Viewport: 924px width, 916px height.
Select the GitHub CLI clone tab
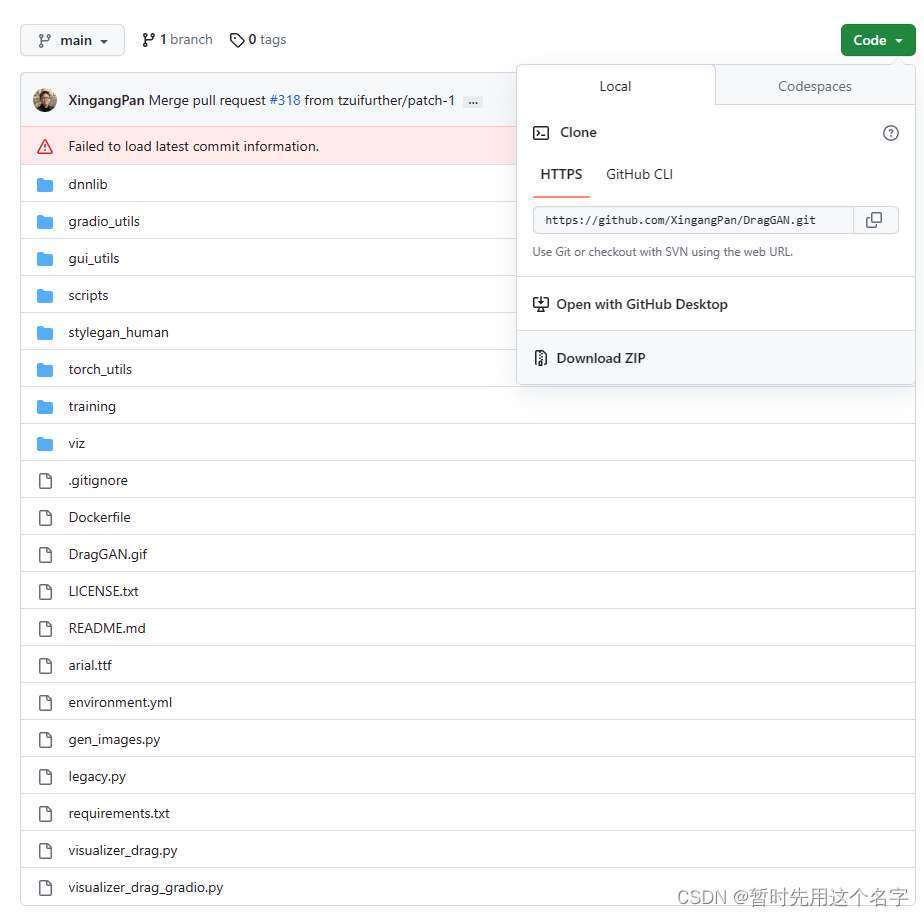639,174
